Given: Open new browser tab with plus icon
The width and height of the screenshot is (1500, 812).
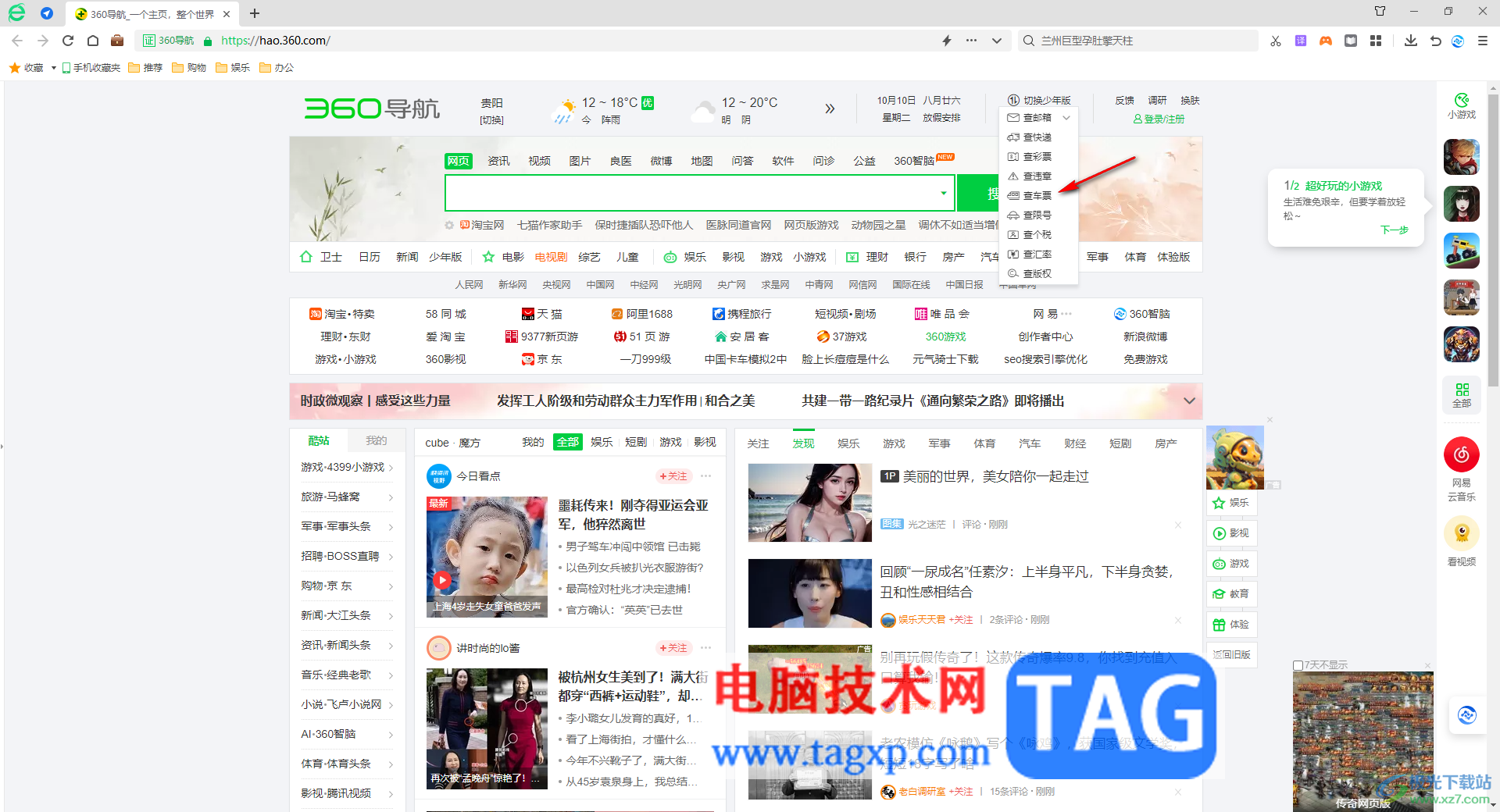Looking at the screenshot, I should coord(255,13).
